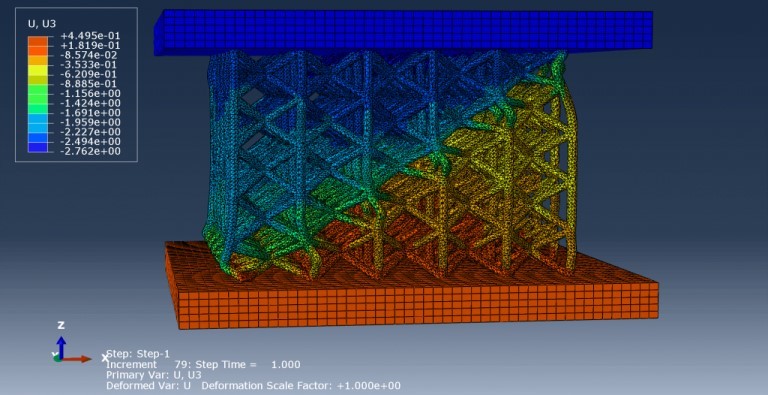Click the 'Step: Step-1' state block line
This screenshot has height=395, width=768.
[138, 354]
